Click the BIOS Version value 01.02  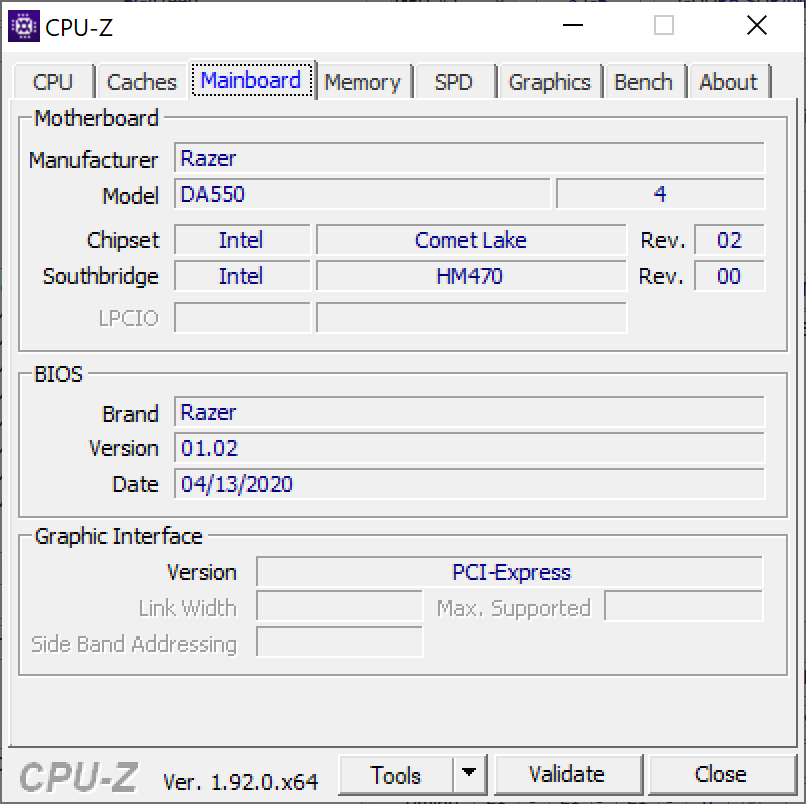tap(469, 448)
